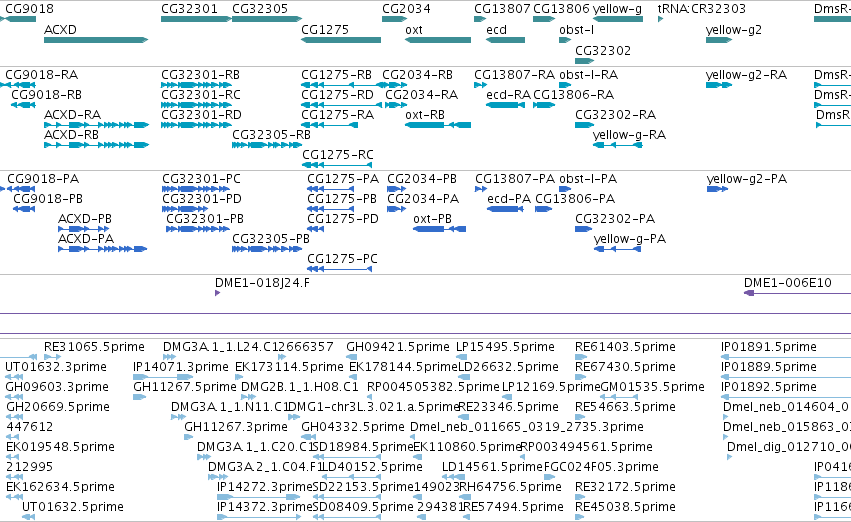Select the DME1-006E10 feature label
The image size is (851, 522).
pos(788,283)
